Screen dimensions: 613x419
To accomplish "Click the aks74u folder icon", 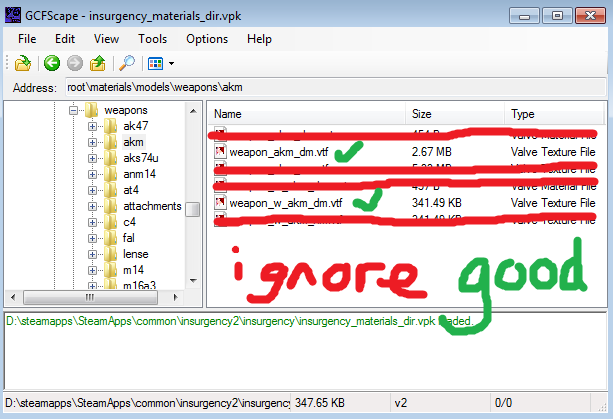I will click(110, 158).
